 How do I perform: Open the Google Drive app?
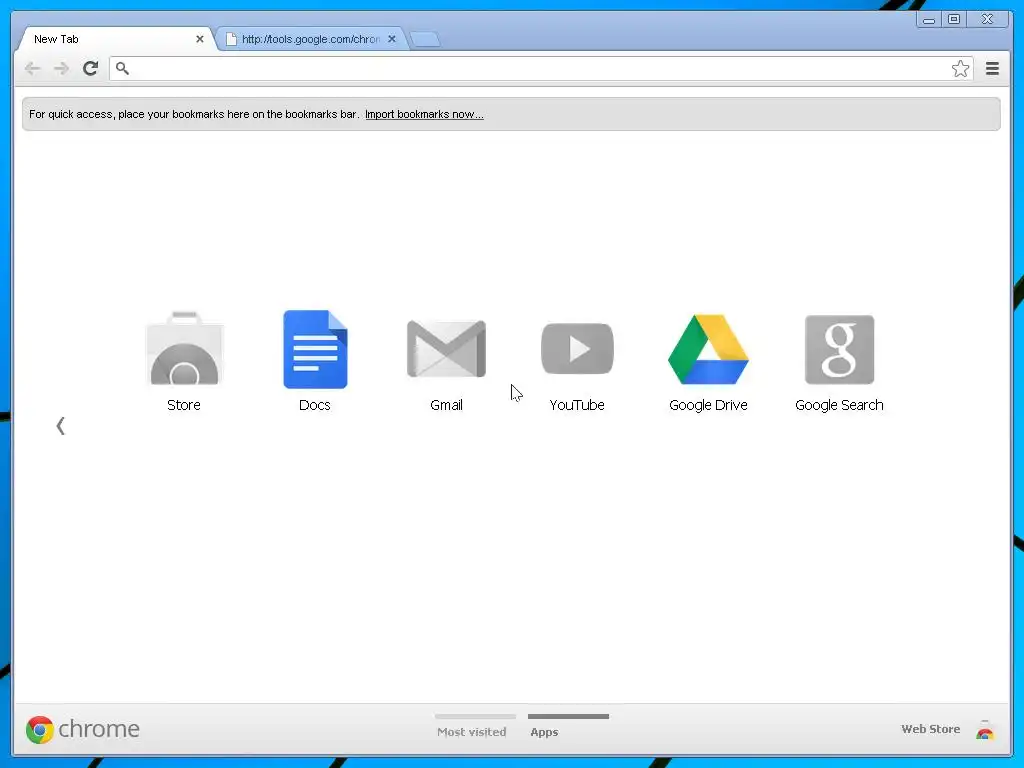pyautogui.click(x=708, y=349)
